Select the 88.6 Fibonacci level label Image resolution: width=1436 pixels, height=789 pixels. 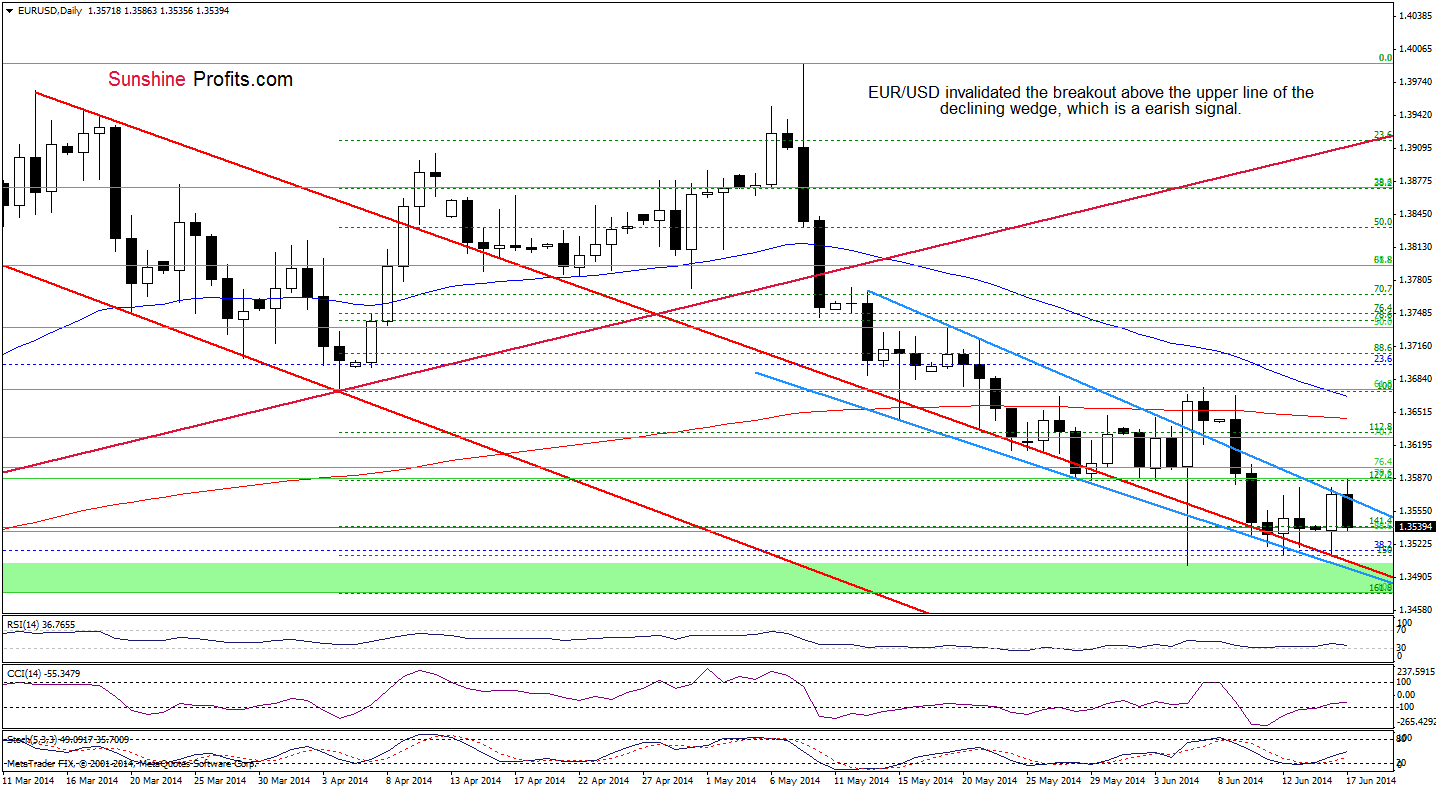click(x=1383, y=348)
